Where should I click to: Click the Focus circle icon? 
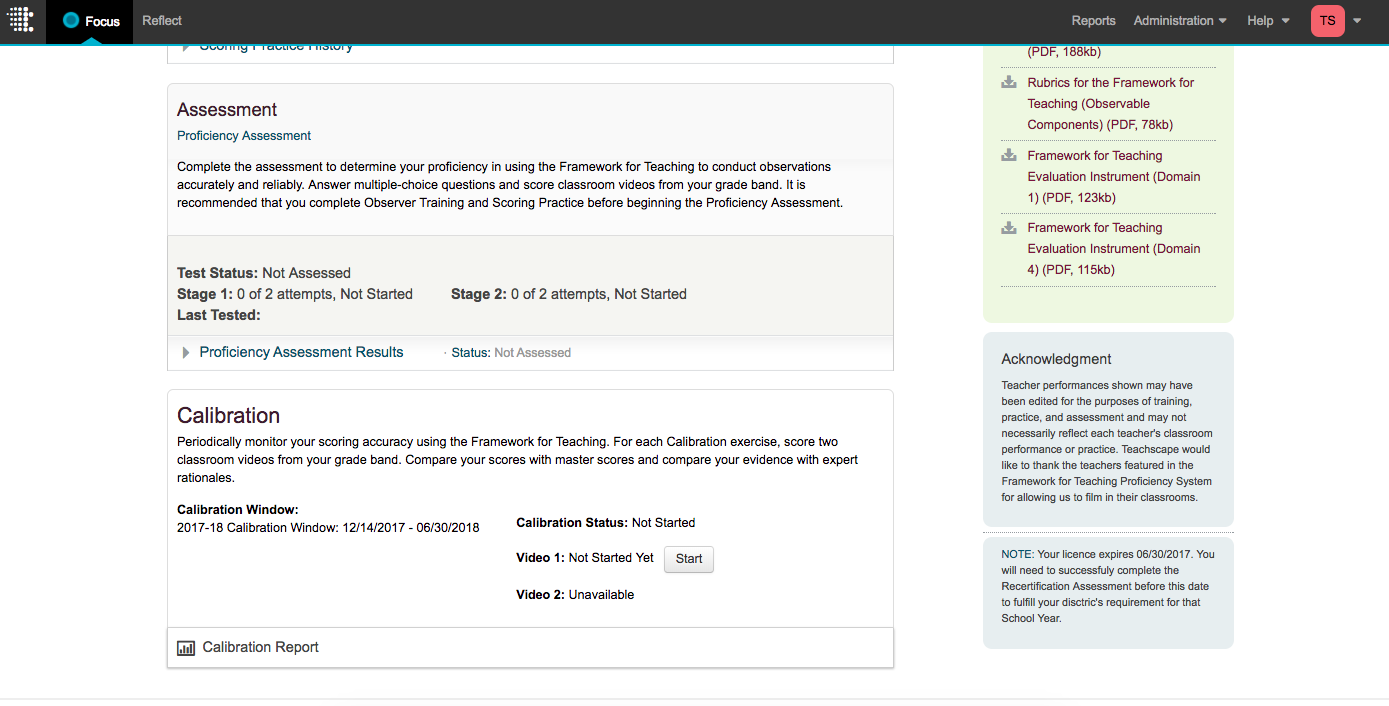[71, 21]
